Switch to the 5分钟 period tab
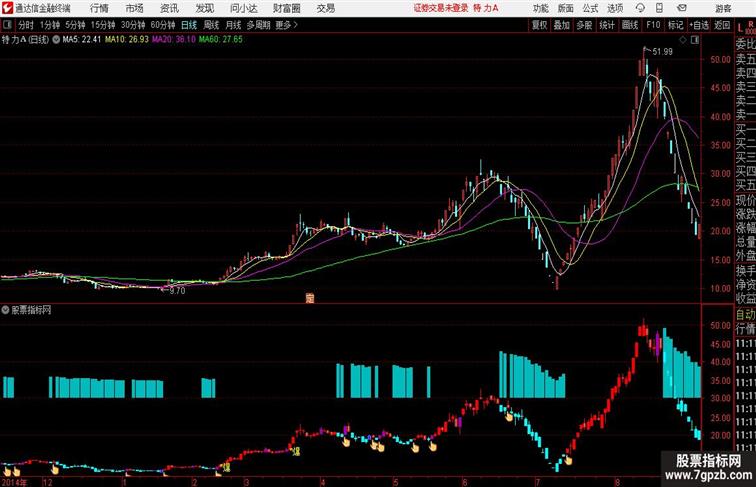Screen dimensions: 756x487 pyautogui.click(x=75, y=25)
